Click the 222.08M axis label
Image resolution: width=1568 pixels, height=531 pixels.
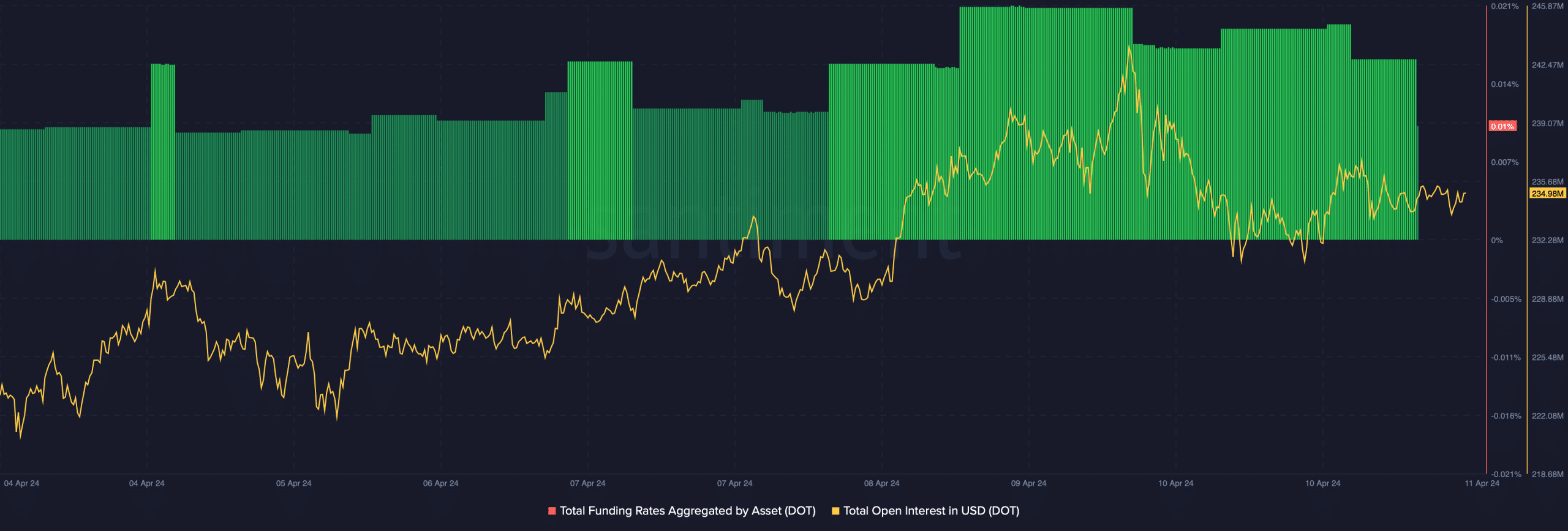click(1548, 416)
